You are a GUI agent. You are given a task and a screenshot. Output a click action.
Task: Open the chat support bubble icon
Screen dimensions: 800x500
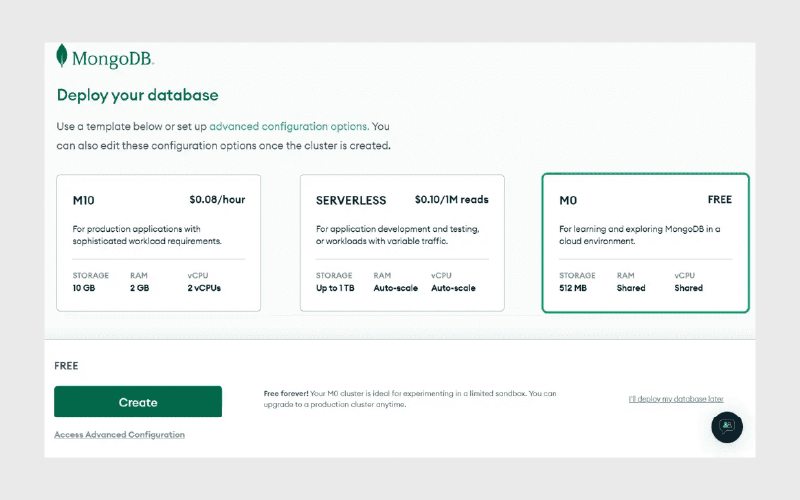coord(727,427)
